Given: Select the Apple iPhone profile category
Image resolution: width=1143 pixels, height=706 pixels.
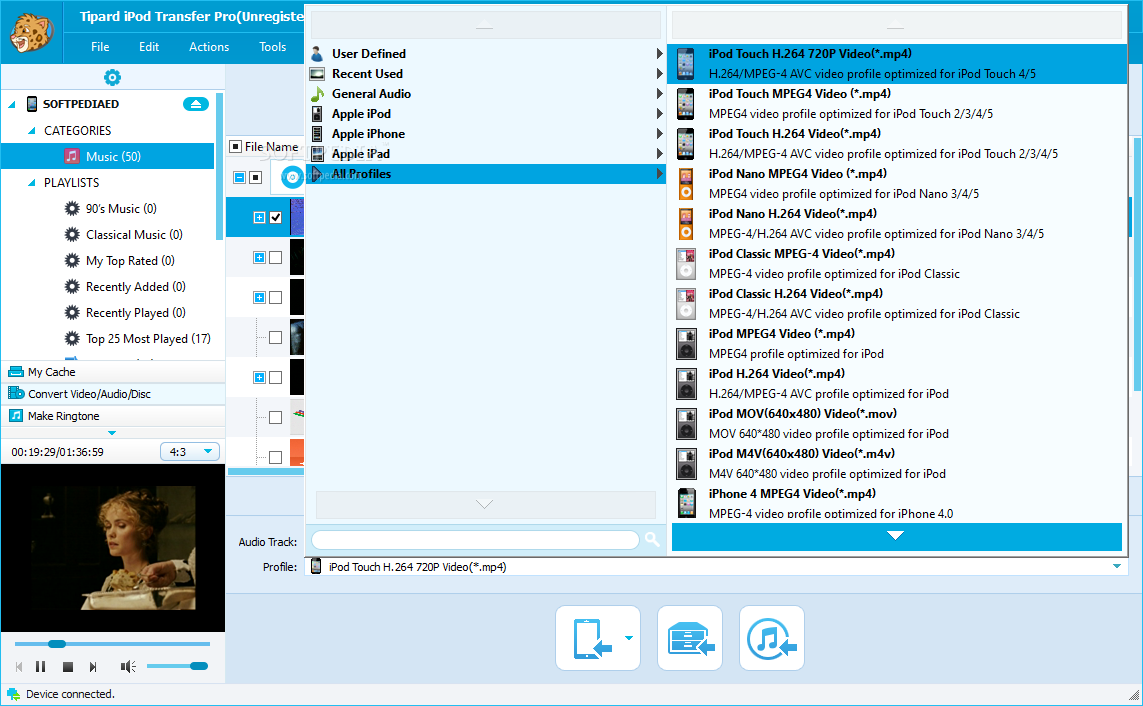Looking at the screenshot, I should (486, 133).
